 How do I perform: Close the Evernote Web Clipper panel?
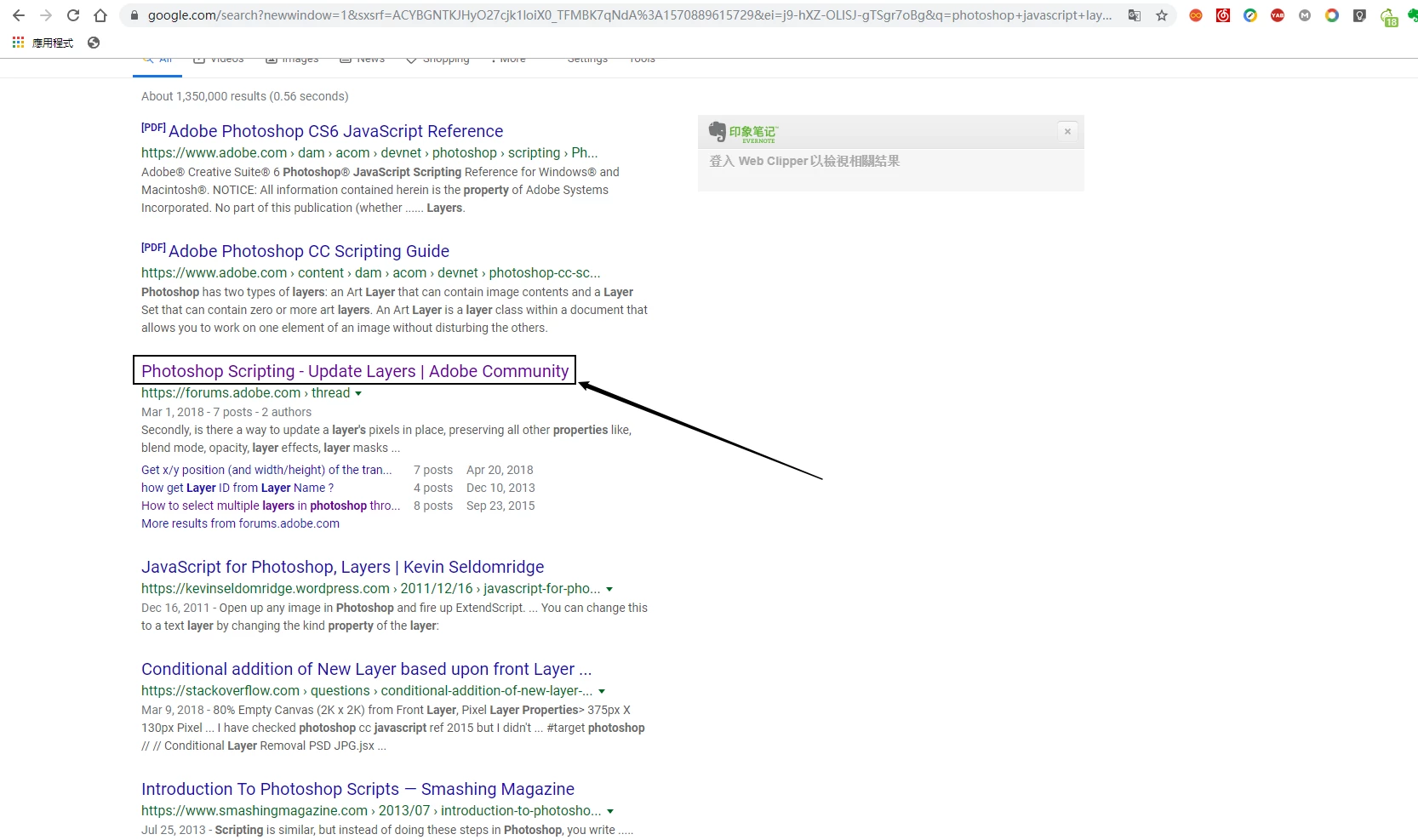[x=1067, y=131]
